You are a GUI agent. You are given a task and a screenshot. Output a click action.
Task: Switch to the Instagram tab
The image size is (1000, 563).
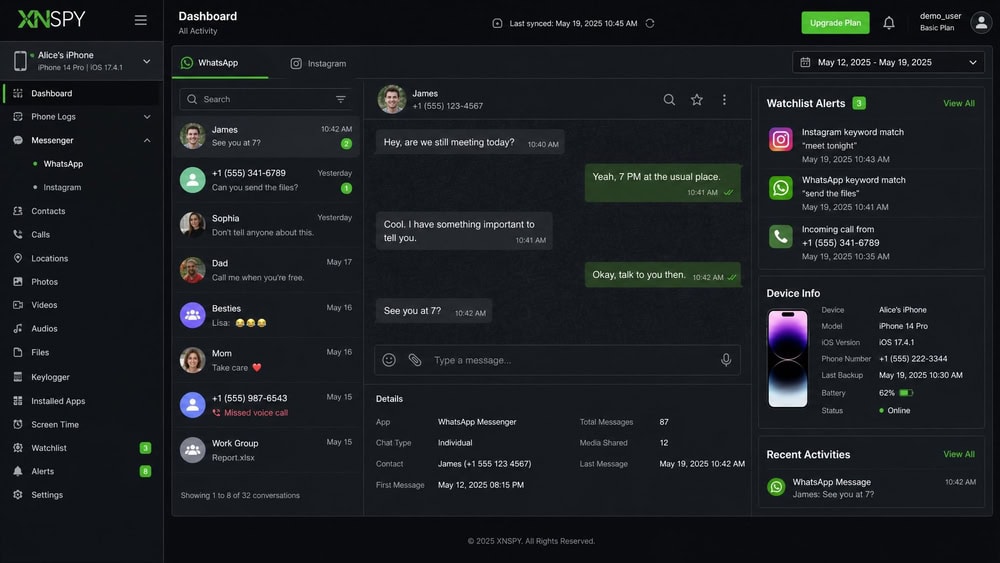pyautogui.click(x=318, y=63)
